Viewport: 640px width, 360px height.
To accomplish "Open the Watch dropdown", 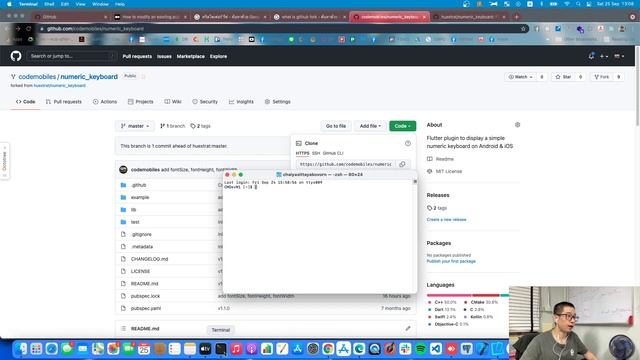I will [x=521, y=77].
